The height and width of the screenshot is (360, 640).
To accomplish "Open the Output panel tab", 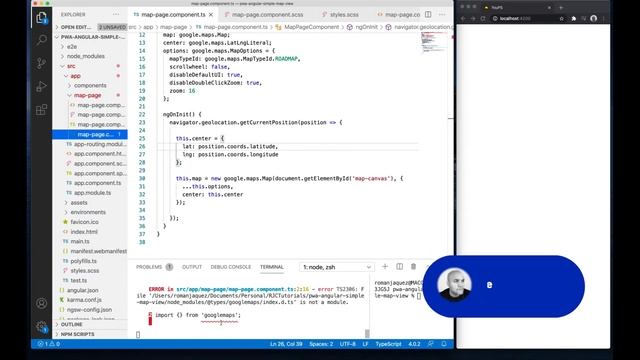I will click(192, 267).
